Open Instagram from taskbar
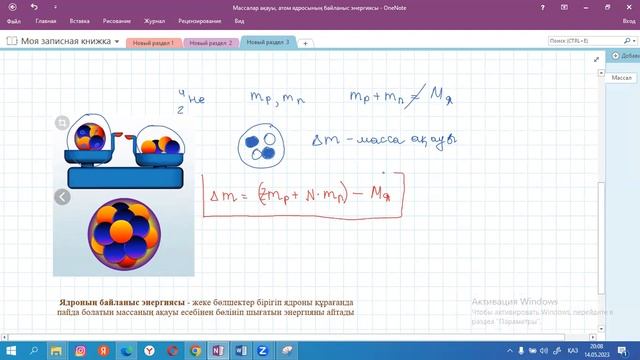Screen dimensions: 640x360 80,351
